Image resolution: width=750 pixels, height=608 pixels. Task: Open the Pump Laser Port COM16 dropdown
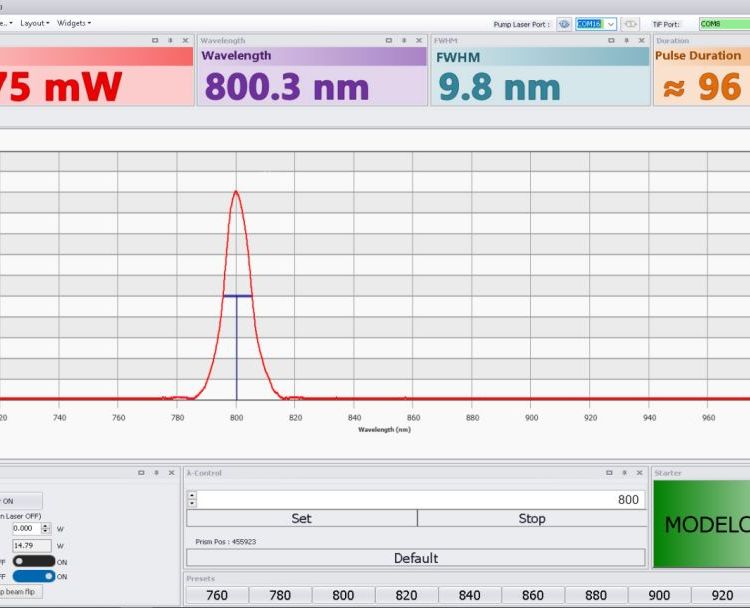[x=611, y=24]
